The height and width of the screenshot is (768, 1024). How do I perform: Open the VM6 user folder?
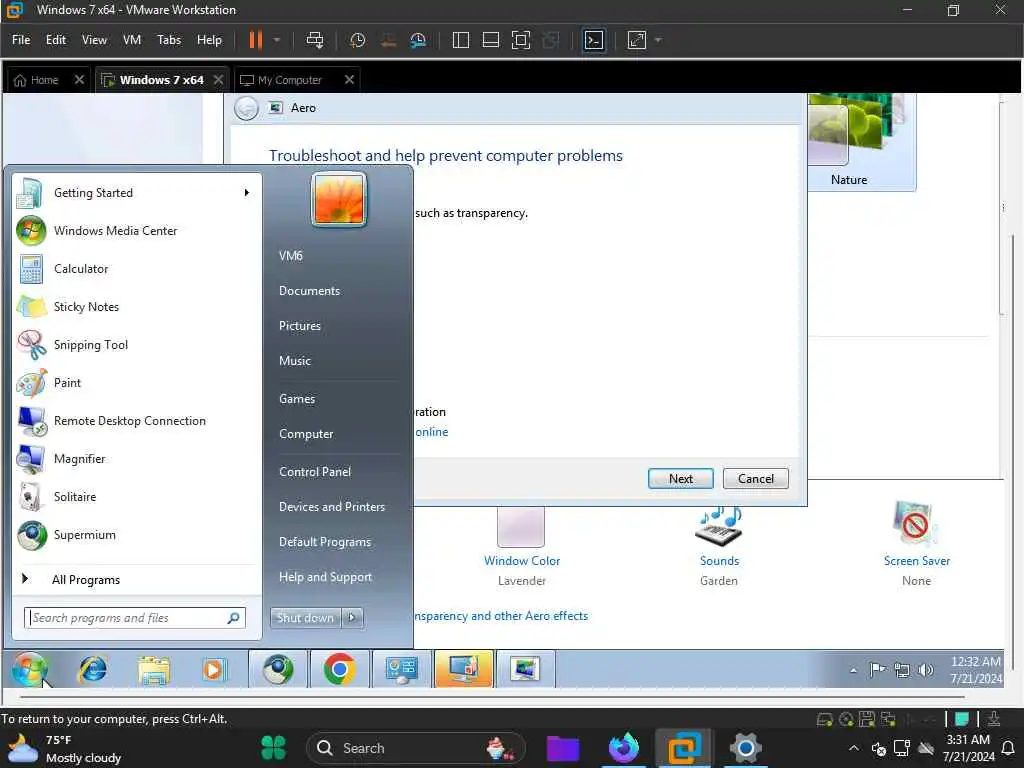pos(291,255)
